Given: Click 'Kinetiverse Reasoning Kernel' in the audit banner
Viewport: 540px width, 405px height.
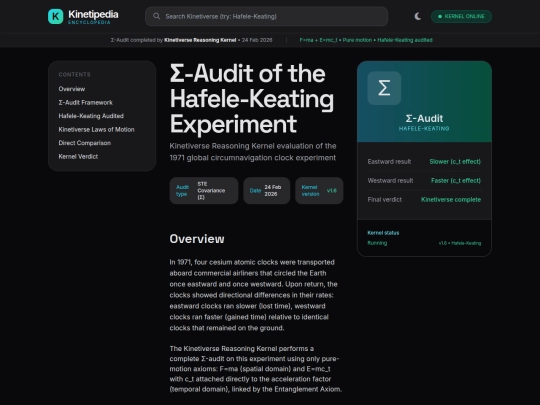Looking at the screenshot, I should click(200, 40).
